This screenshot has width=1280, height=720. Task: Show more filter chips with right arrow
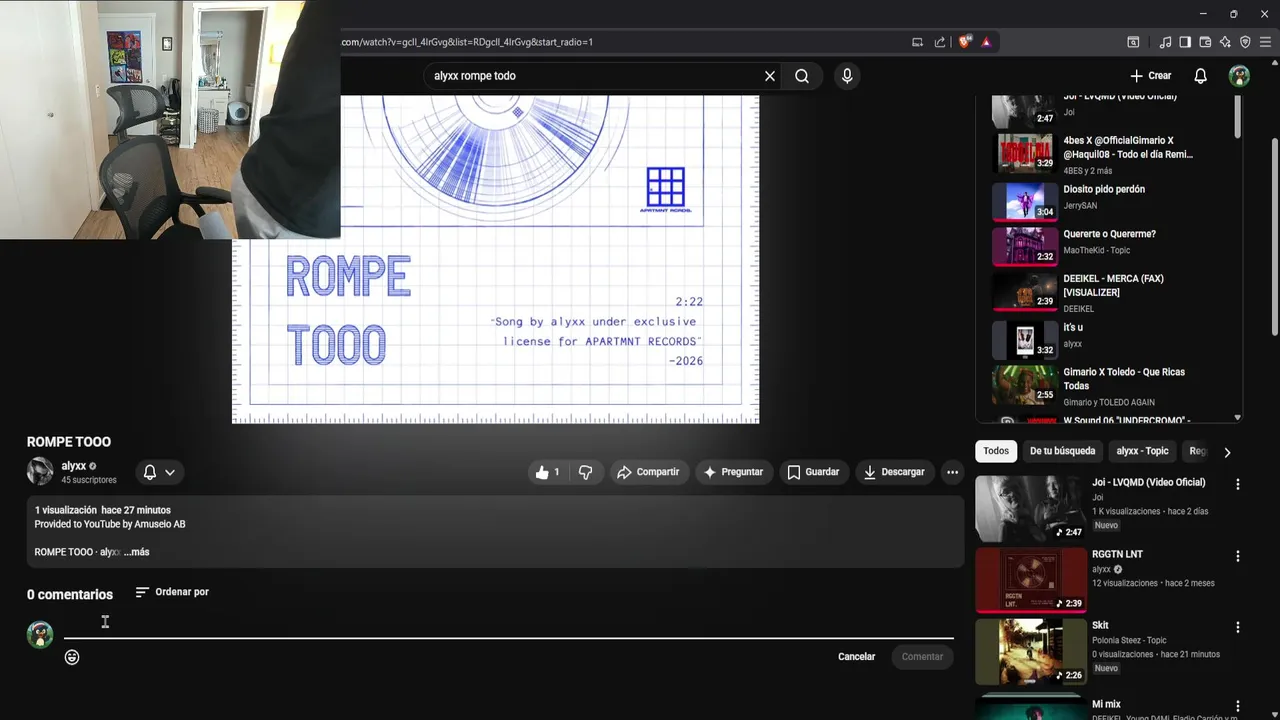pos(1227,452)
